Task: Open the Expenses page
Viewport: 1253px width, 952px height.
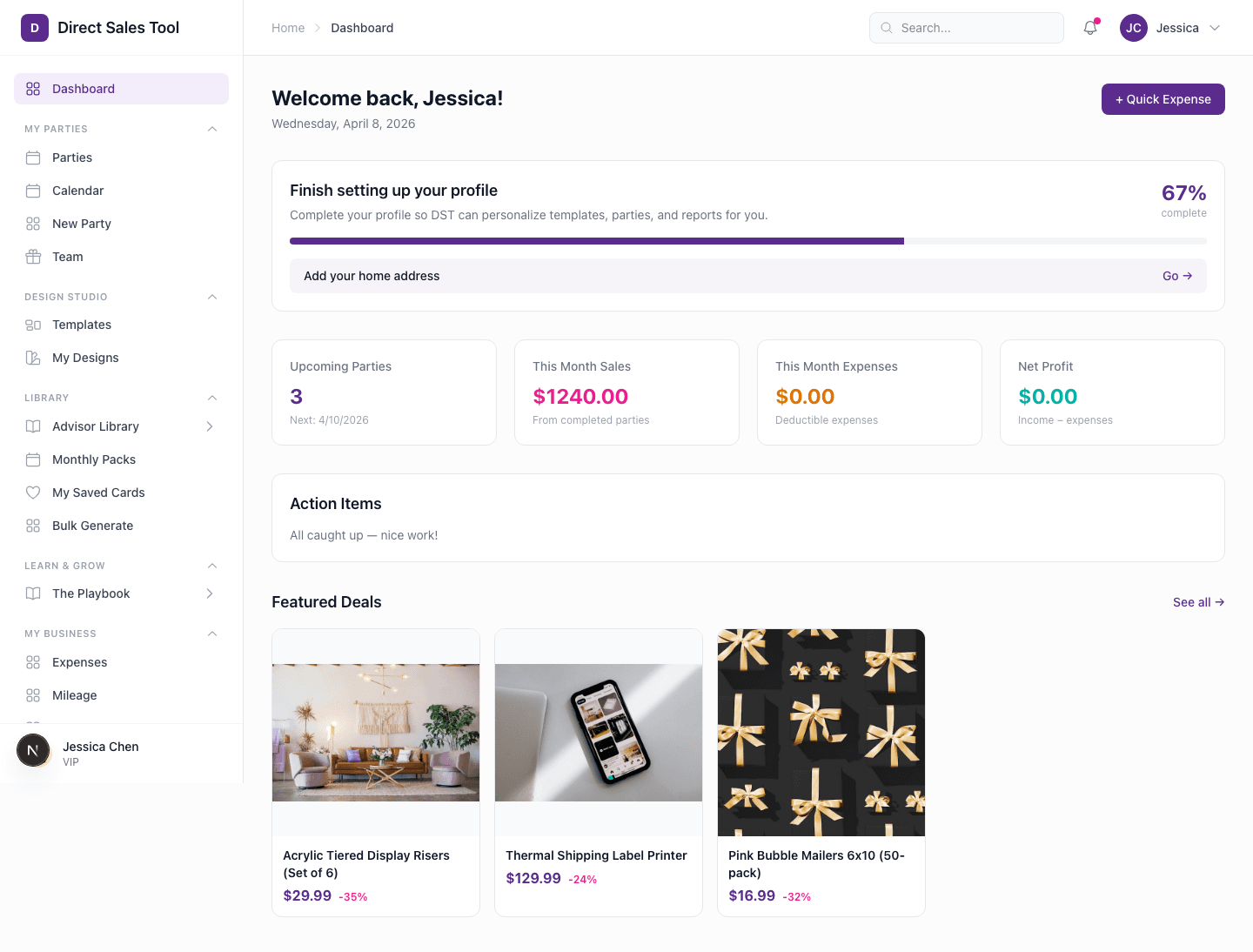Action: (79, 662)
